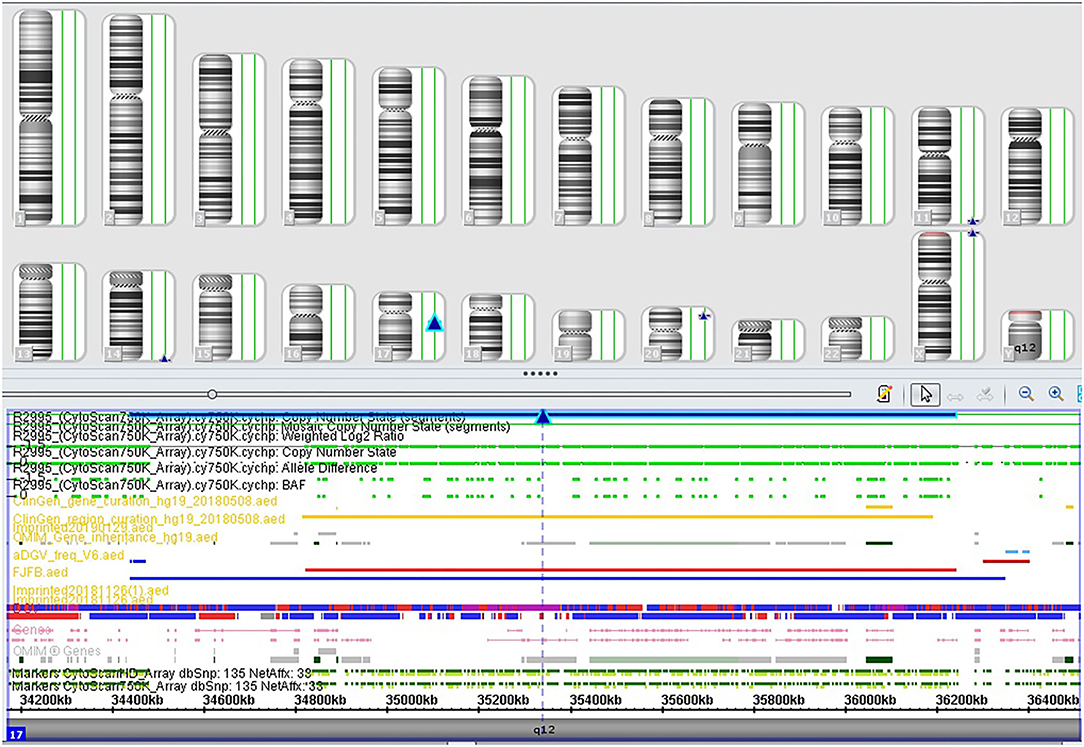
Task: Click the OMIM_Gene_inheritance_hg19.aed track label
Action: (x=115, y=537)
